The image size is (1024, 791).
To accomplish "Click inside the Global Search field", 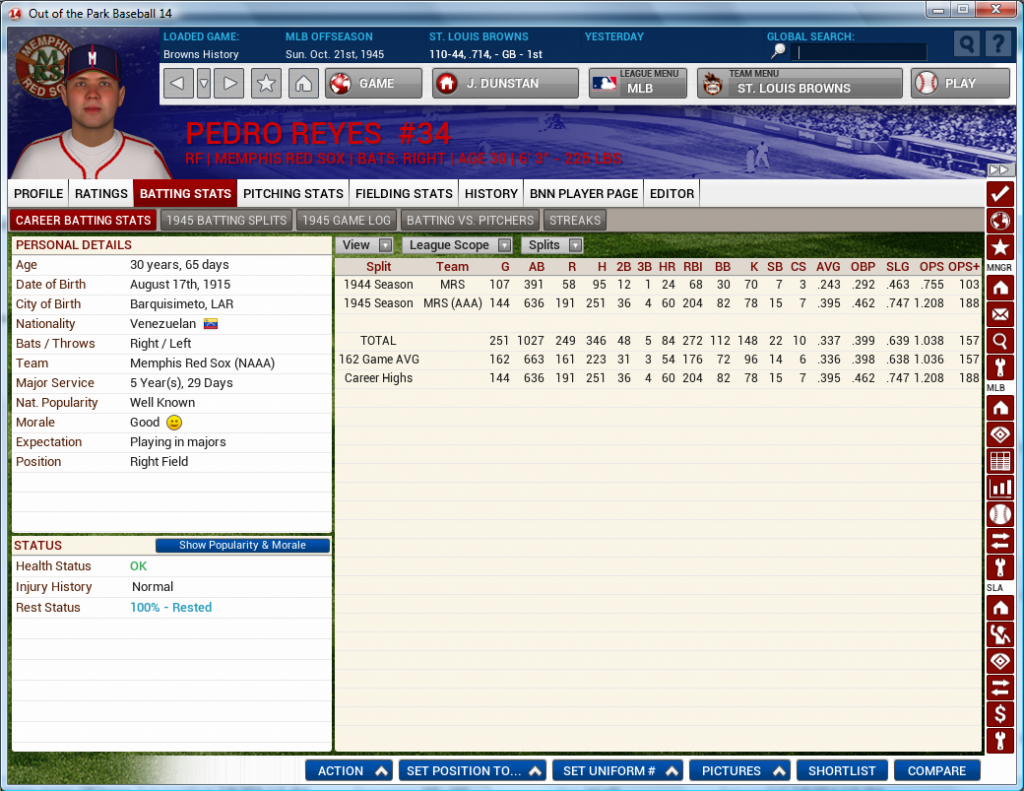I will 859,52.
